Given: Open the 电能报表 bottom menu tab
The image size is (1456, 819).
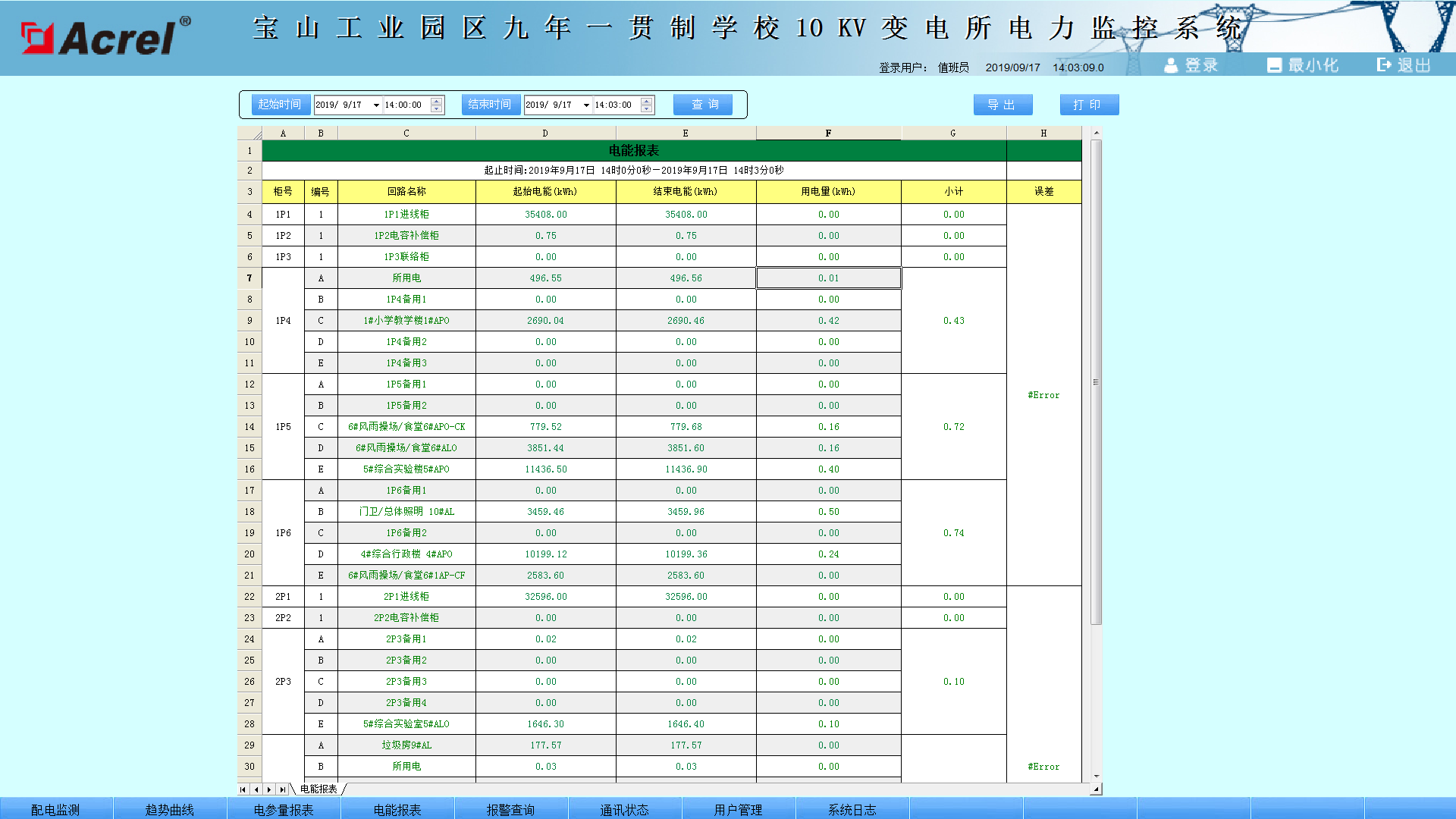Looking at the screenshot, I should pos(397,809).
